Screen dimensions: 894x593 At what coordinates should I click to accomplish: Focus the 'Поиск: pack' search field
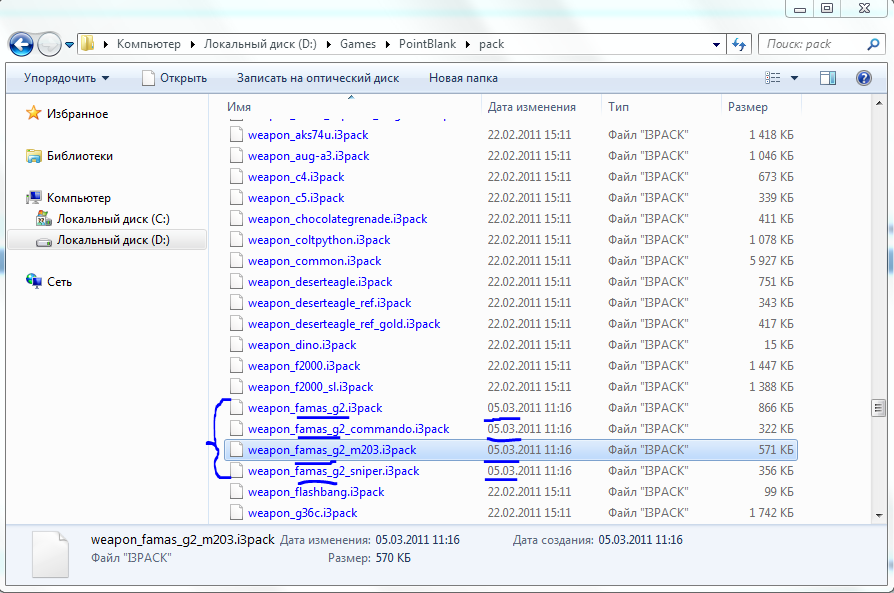(x=821, y=44)
